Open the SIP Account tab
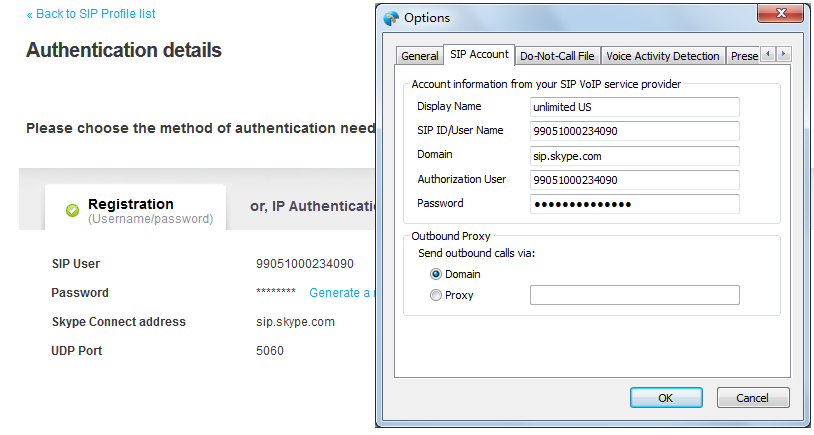 (479, 55)
